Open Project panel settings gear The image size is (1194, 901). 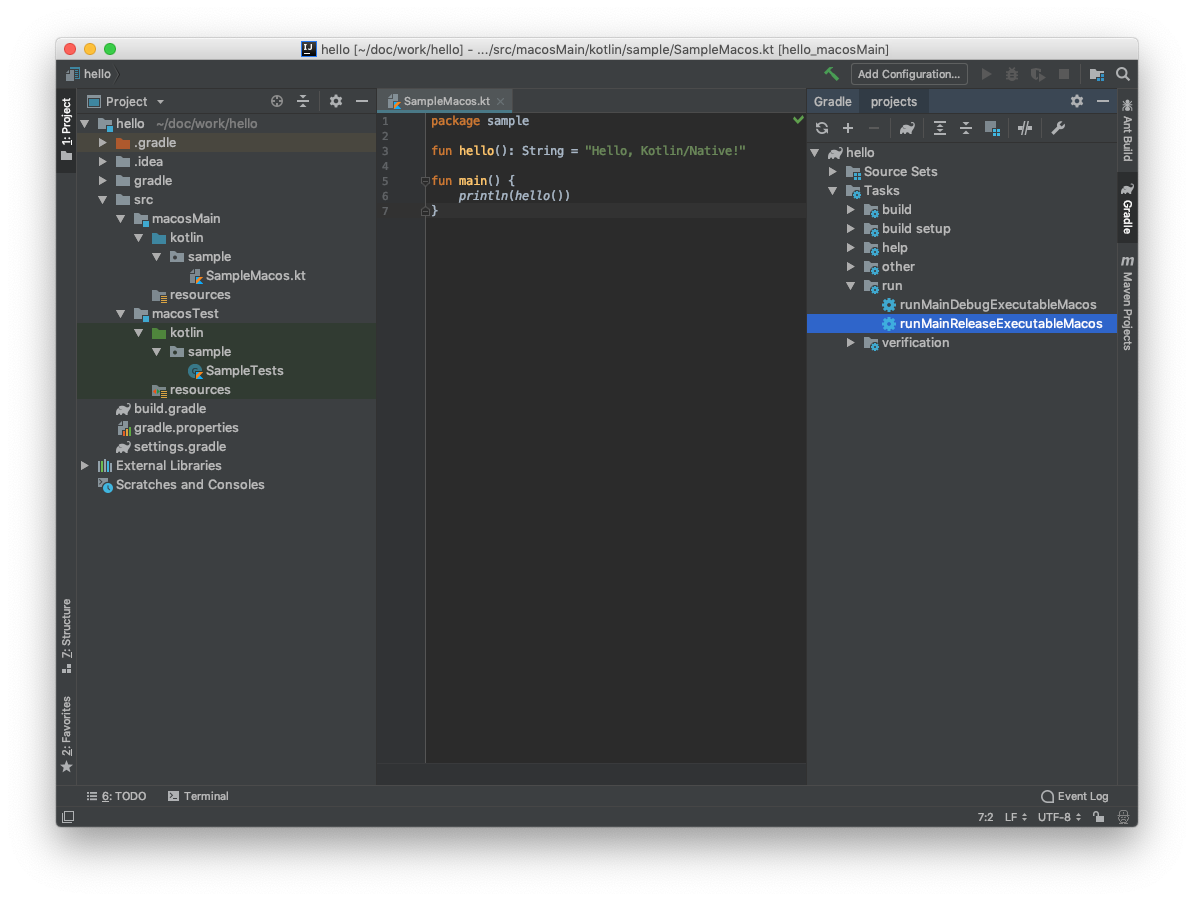(336, 101)
